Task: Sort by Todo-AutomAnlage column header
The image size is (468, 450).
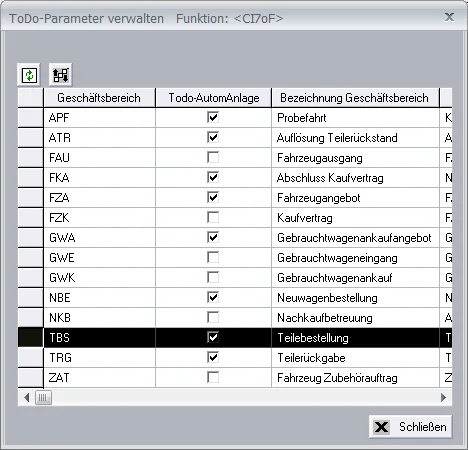Action: tap(214, 98)
